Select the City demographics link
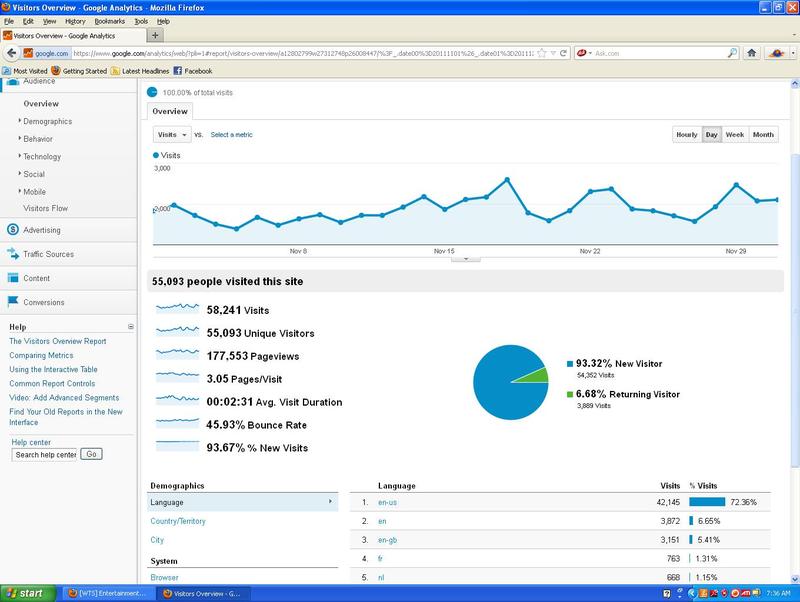 (x=157, y=540)
